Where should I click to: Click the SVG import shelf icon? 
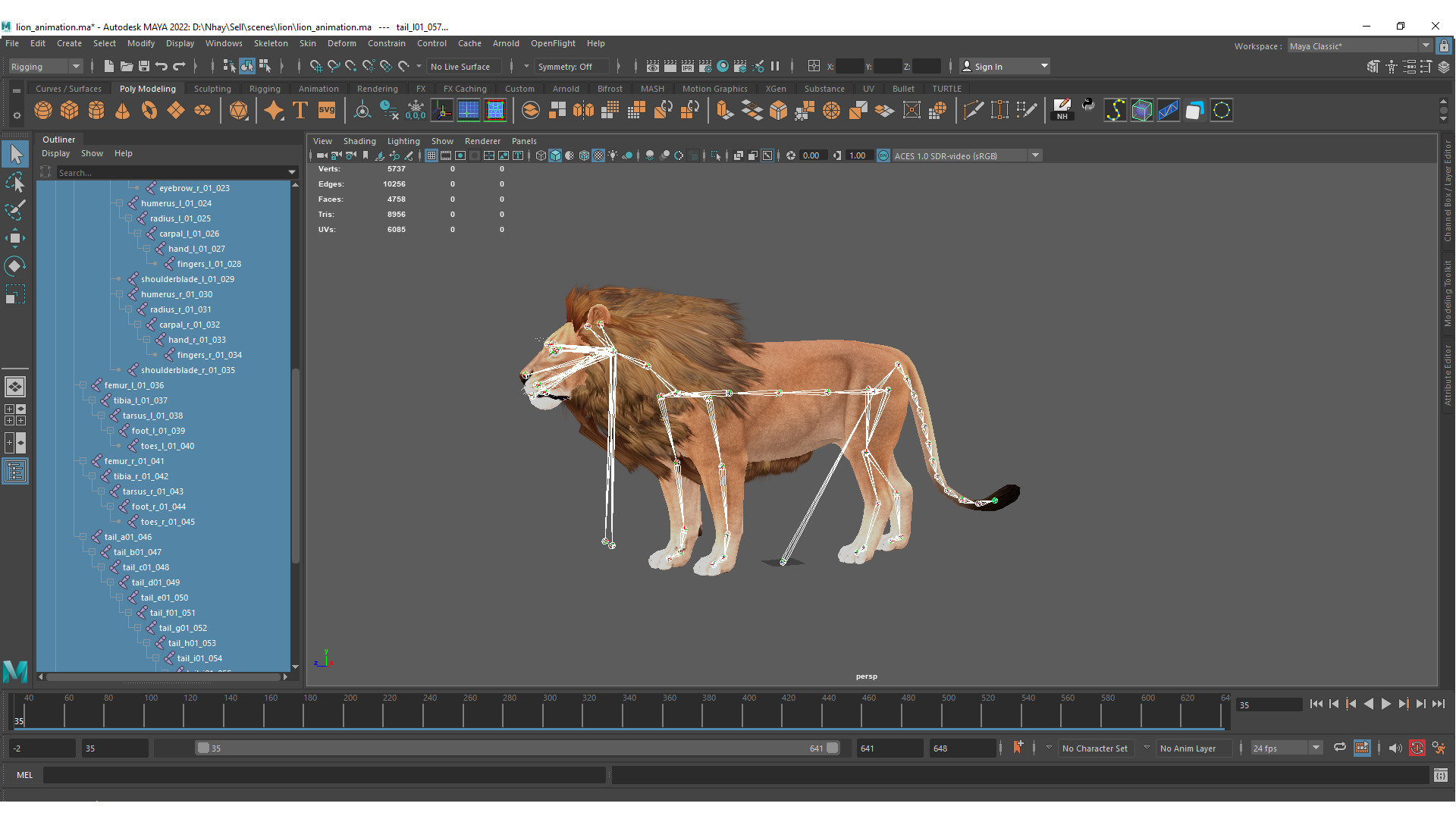[x=327, y=111]
